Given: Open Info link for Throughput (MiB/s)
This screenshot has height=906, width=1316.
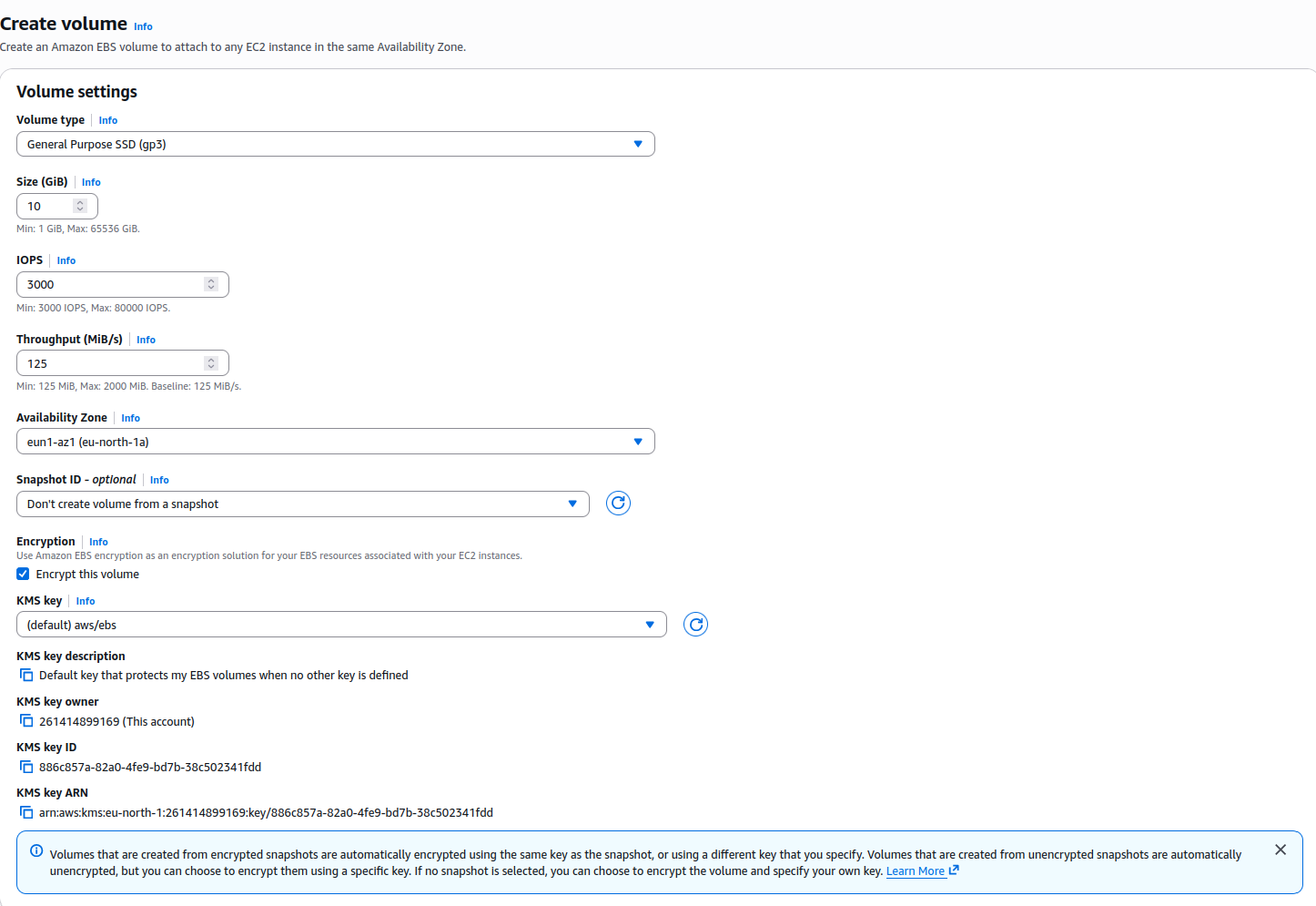Looking at the screenshot, I should tap(147, 340).
